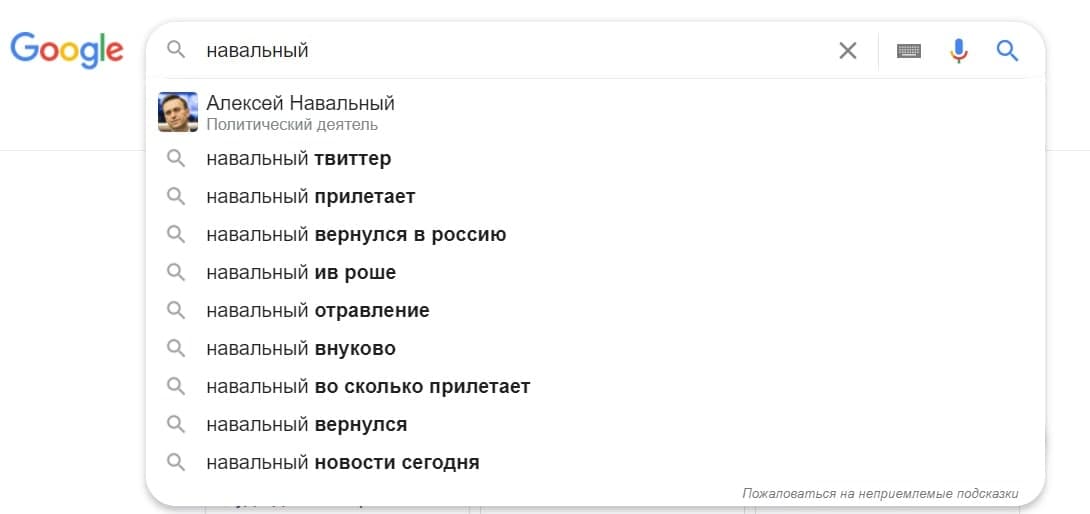
Task: Choose suggestion навальный твиттер
Action: pyautogui.click(x=595, y=159)
